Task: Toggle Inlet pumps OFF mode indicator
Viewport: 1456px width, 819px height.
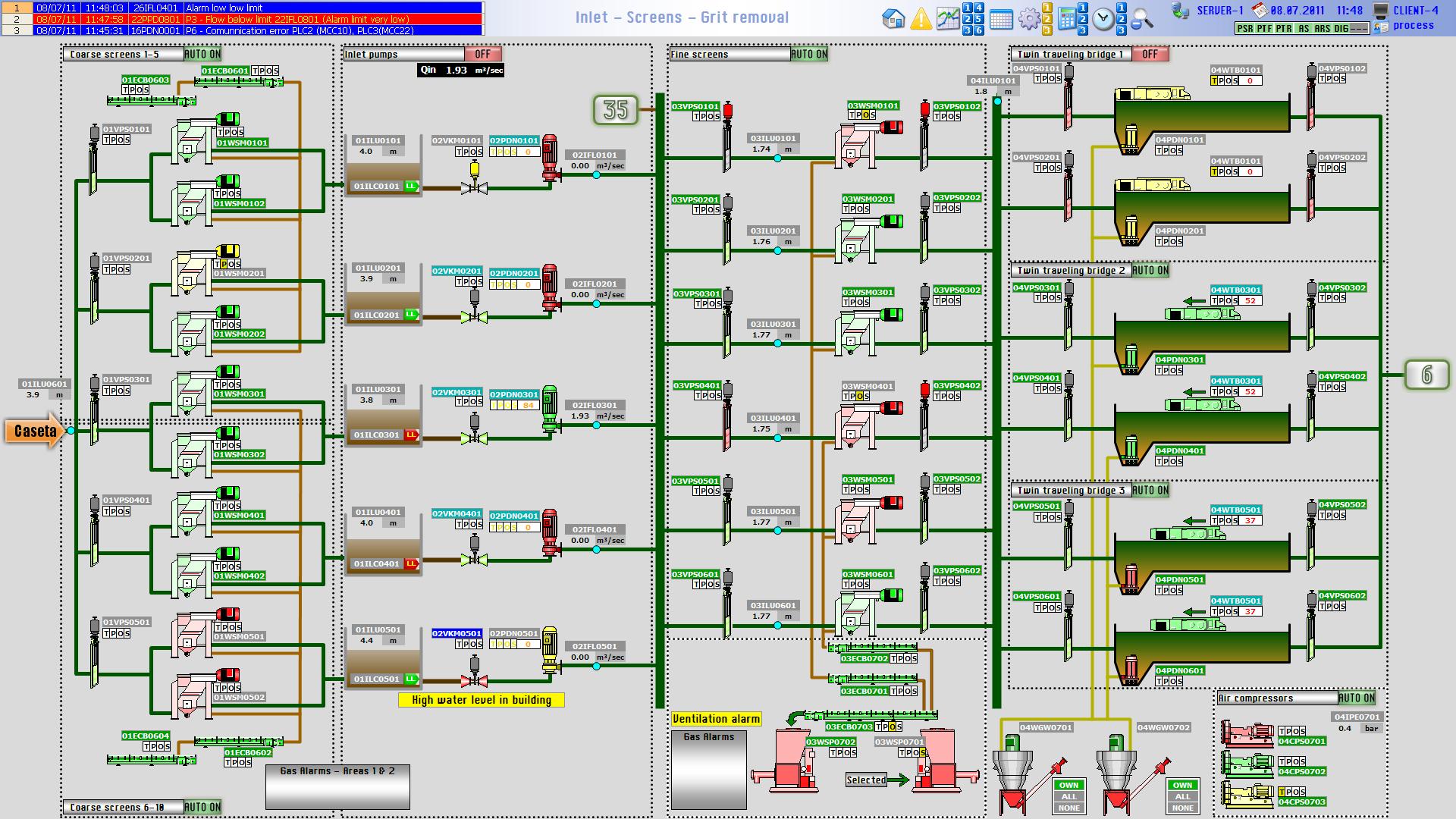Action: (482, 54)
